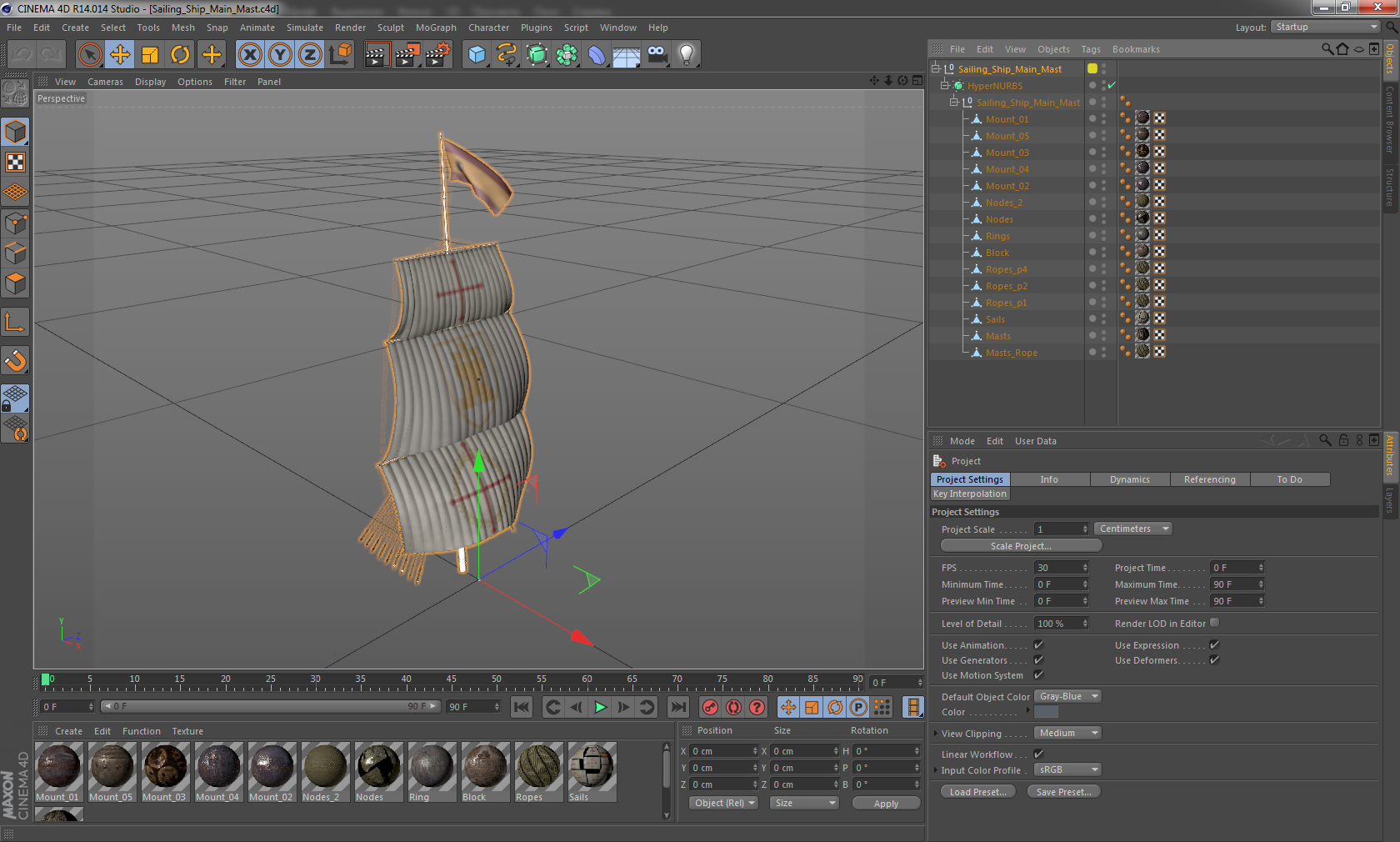This screenshot has width=1400, height=842.
Task: Click the Scale Project button
Action: pyautogui.click(x=1021, y=546)
